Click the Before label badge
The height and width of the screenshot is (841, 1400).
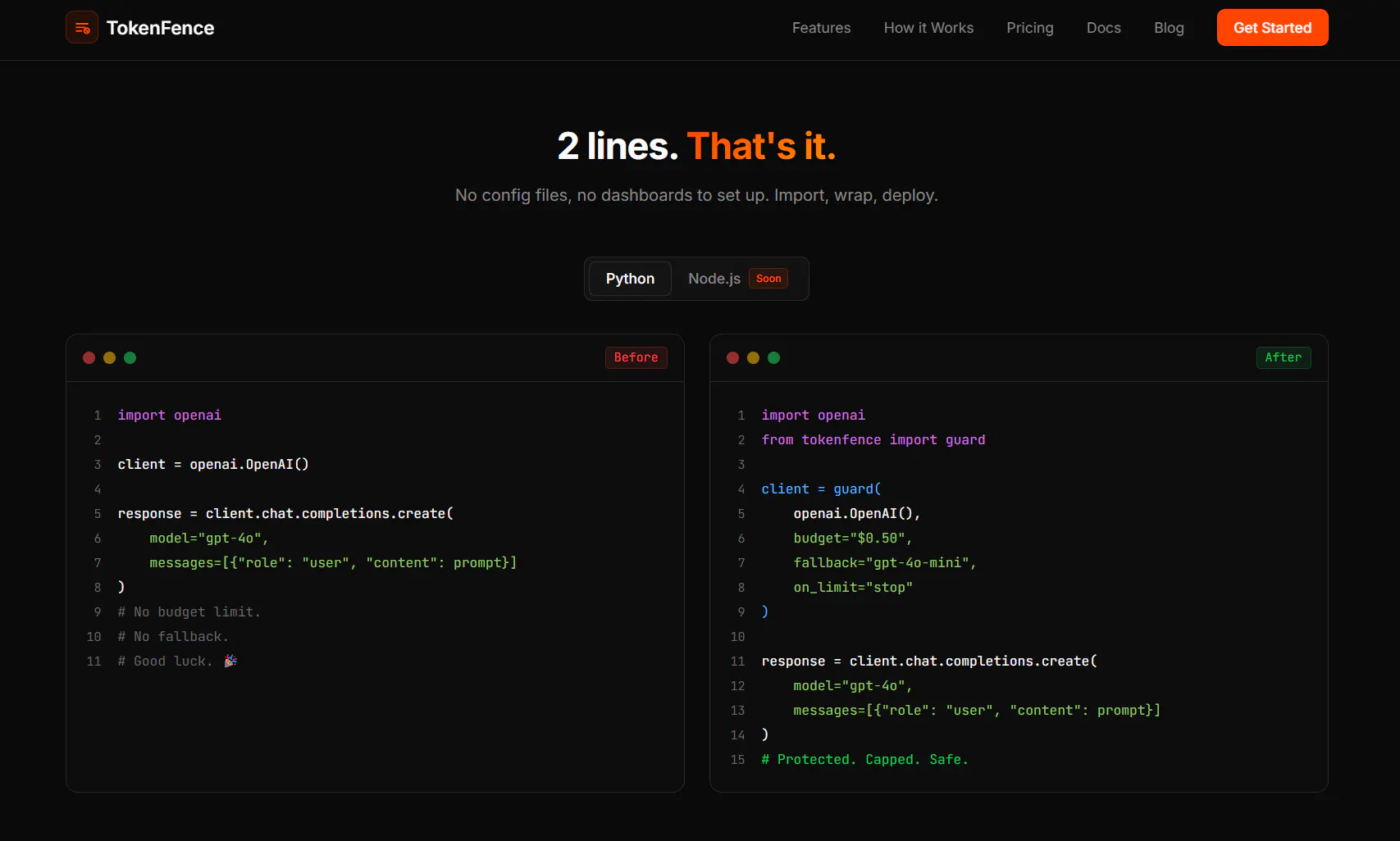click(x=636, y=357)
